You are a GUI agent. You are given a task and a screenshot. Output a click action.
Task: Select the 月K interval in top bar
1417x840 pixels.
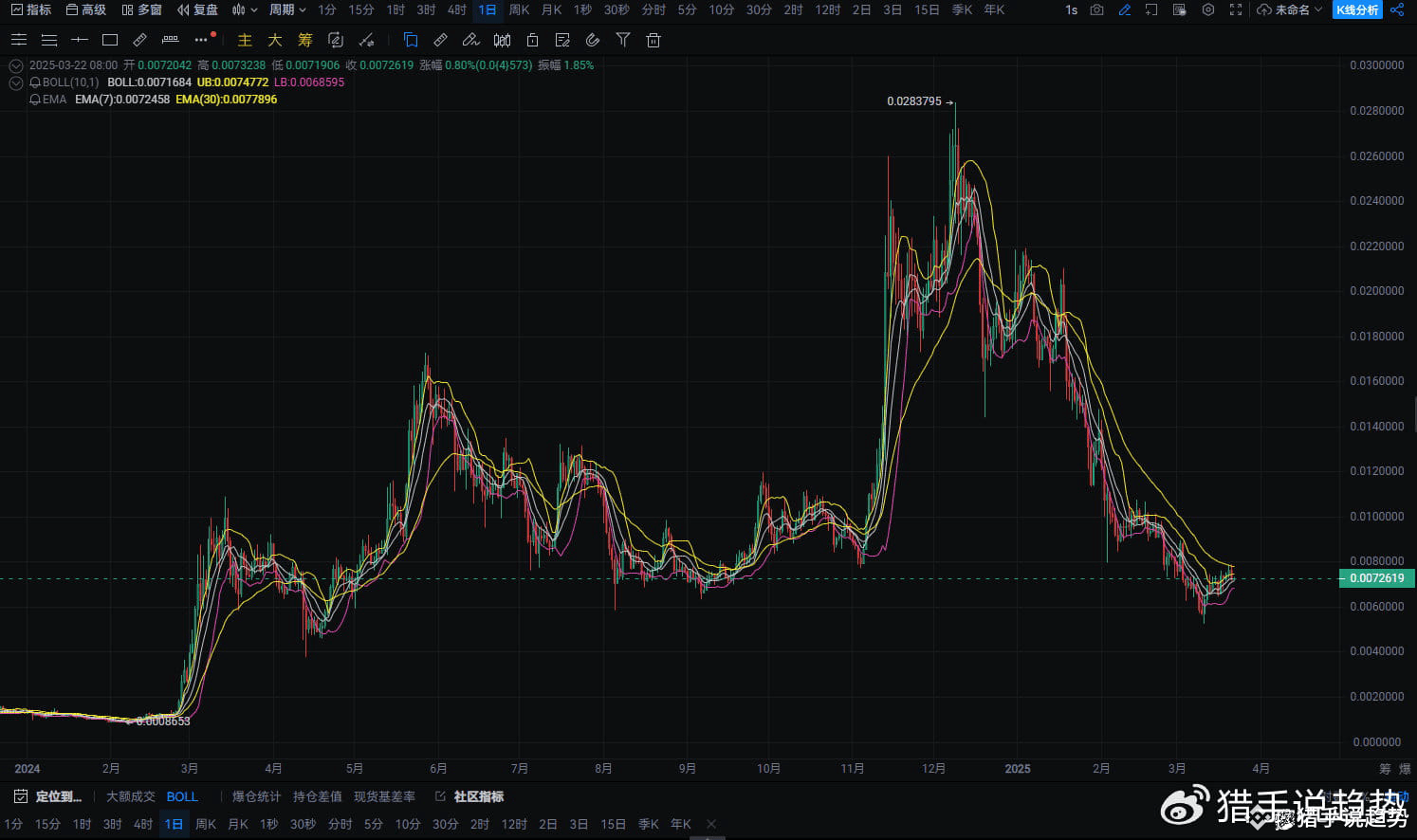tap(551, 9)
